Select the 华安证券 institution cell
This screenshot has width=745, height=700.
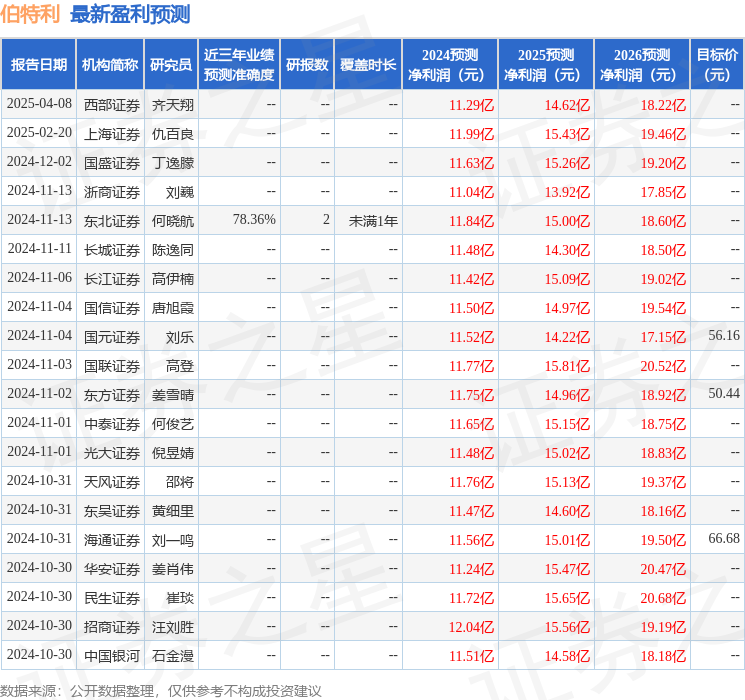(112, 569)
